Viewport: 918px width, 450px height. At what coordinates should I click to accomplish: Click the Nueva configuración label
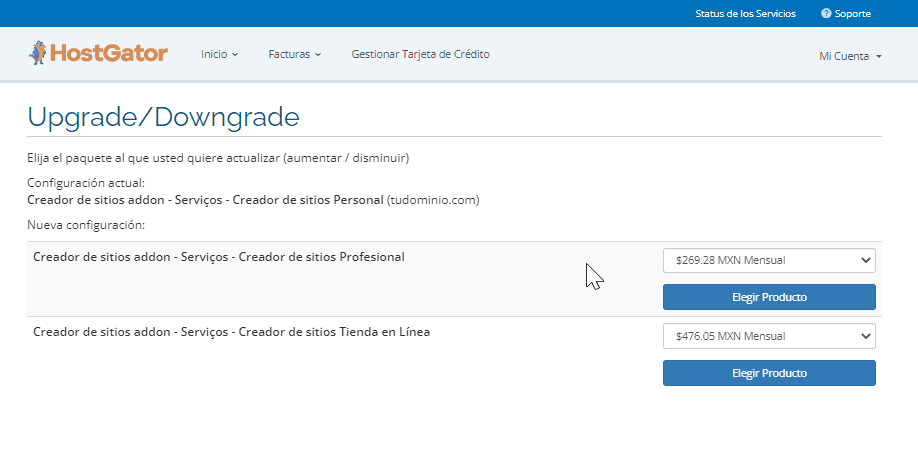[x=86, y=225]
